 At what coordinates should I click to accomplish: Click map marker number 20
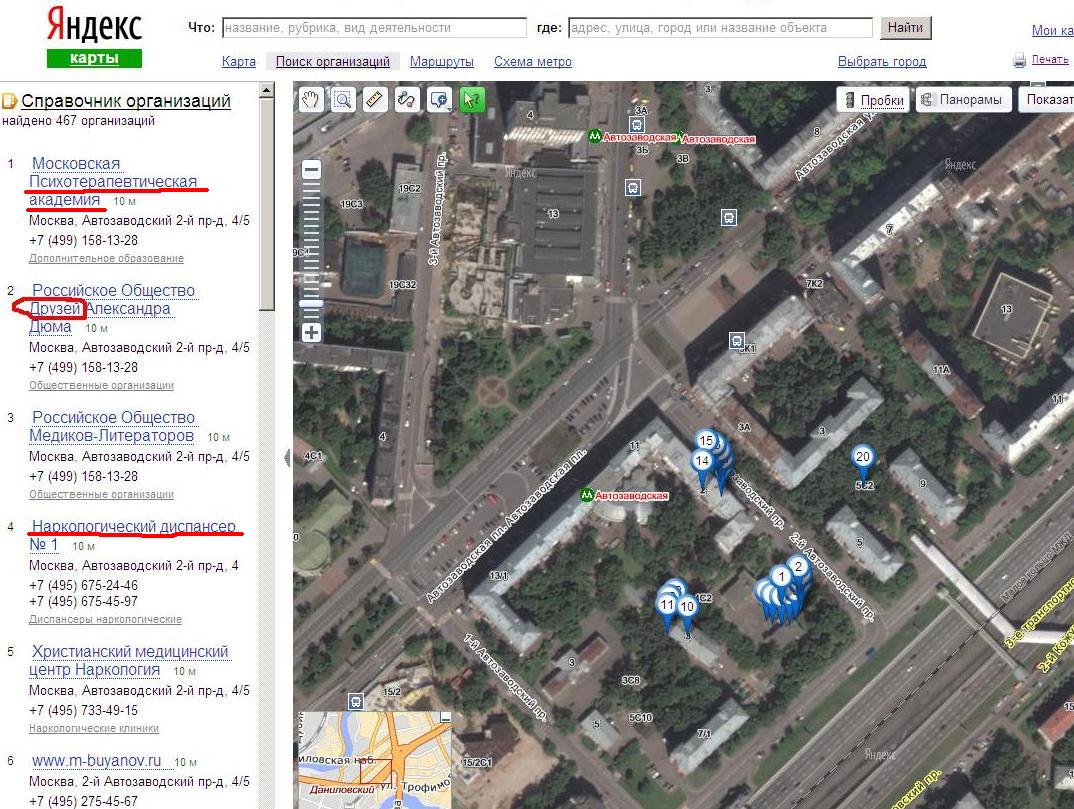pyautogui.click(x=862, y=457)
